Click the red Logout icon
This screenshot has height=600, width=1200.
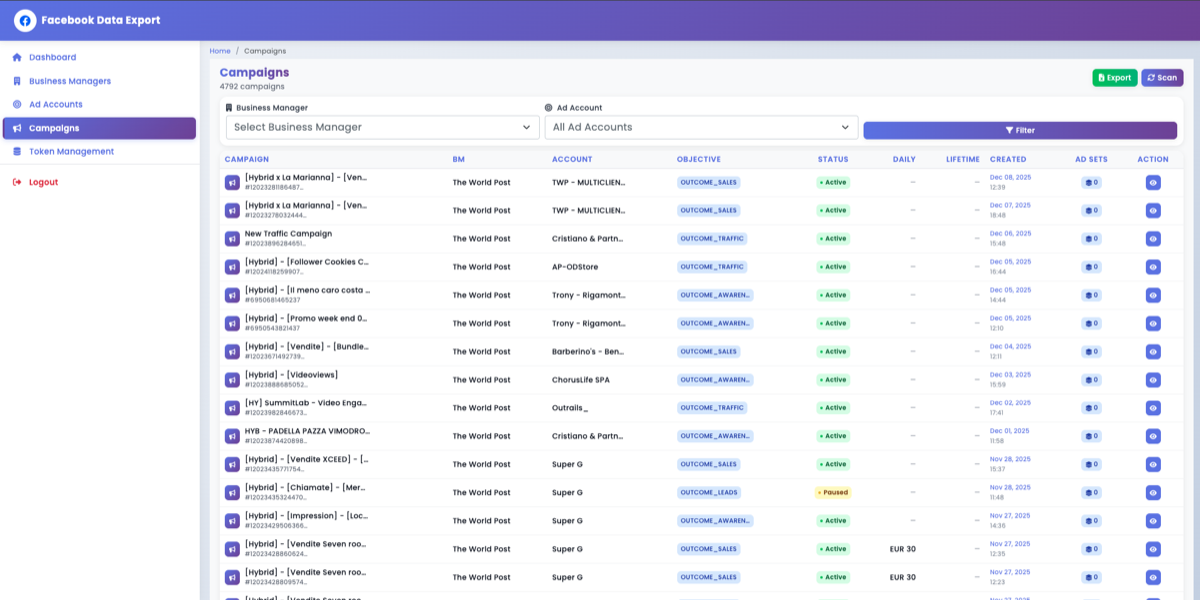coord(16,180)
